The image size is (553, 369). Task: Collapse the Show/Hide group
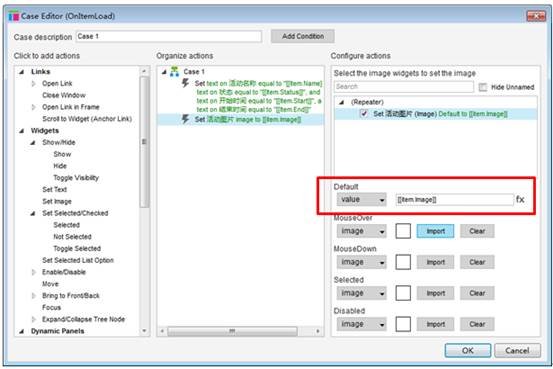[x=33, y=143]
